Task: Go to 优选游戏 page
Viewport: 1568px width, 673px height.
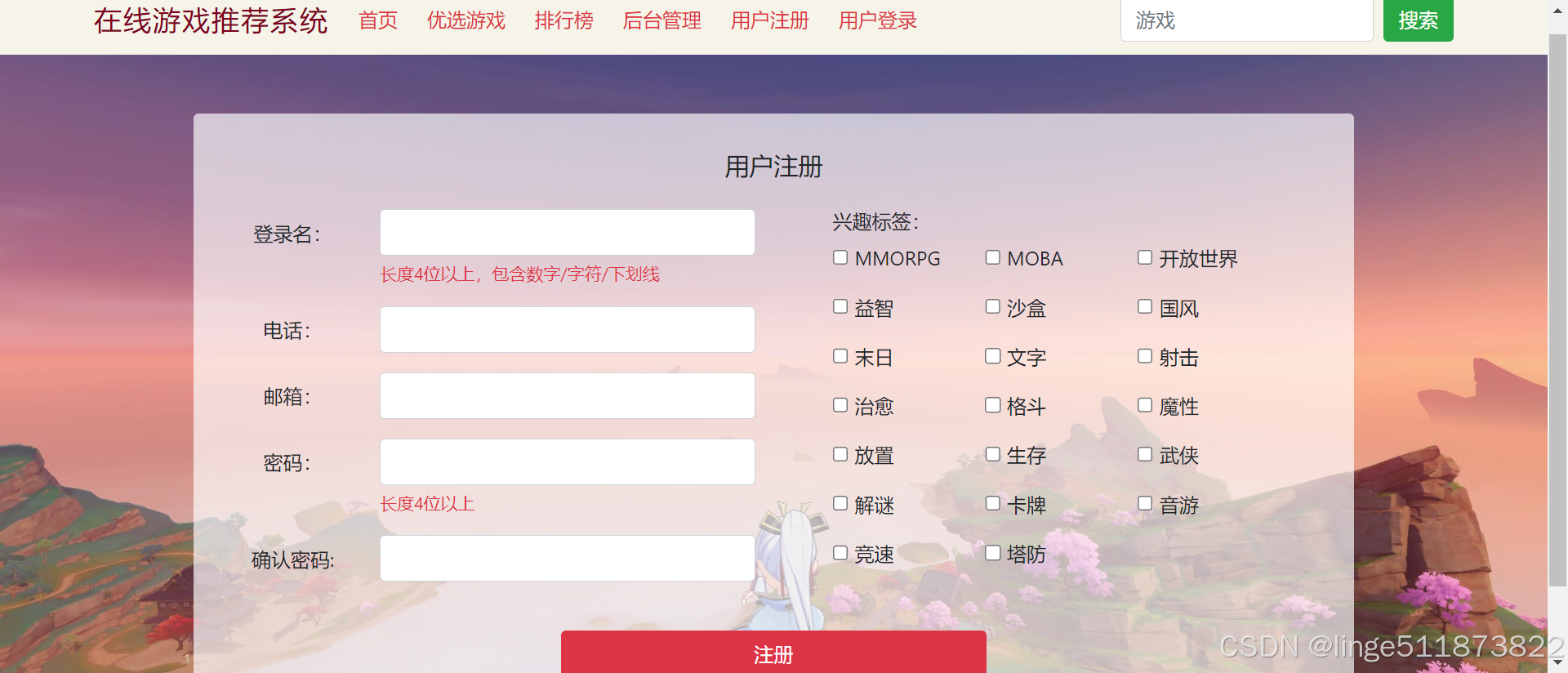Action: click(x=466, y=20)
